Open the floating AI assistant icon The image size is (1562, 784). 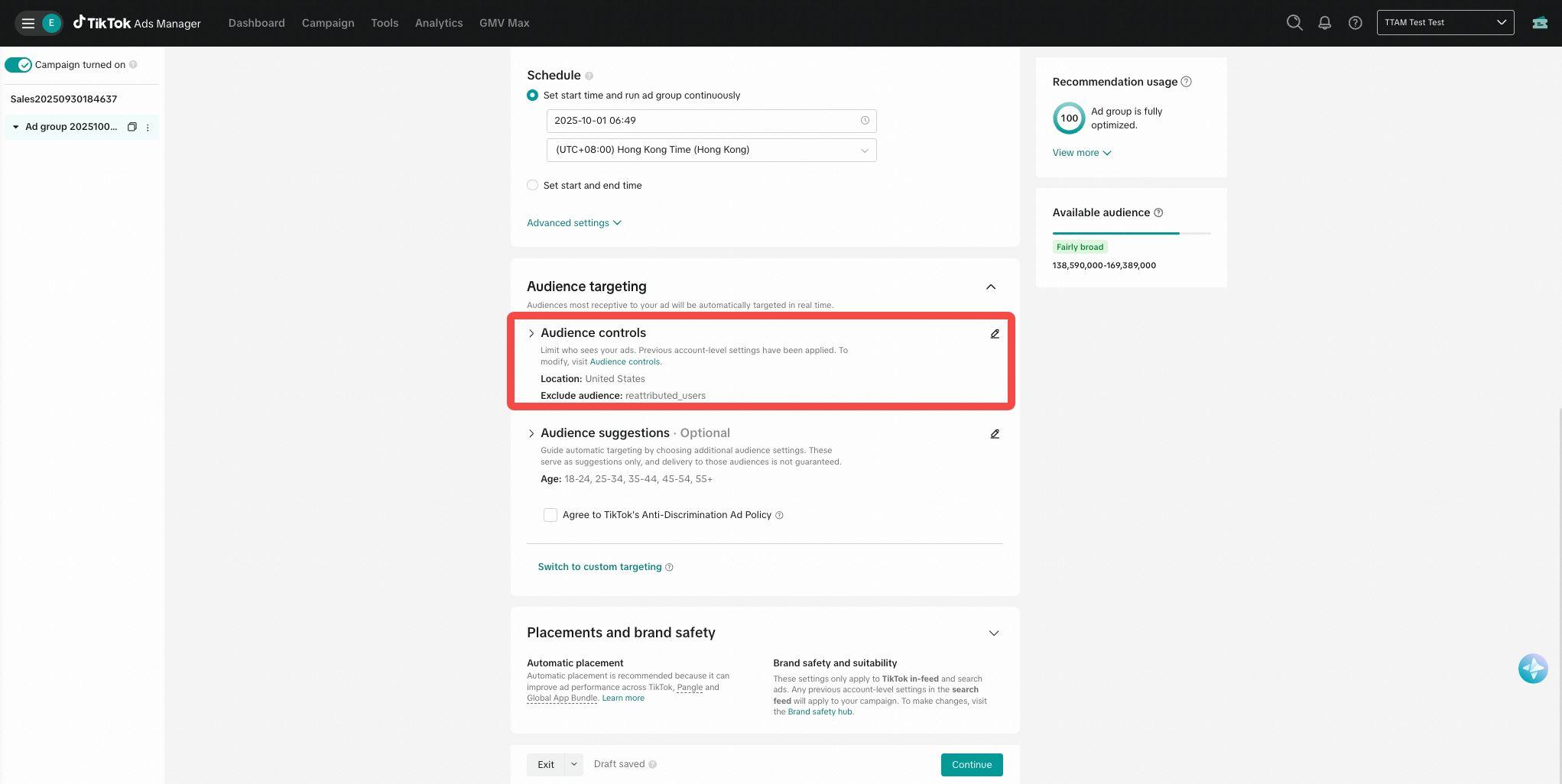point(1532,669)
